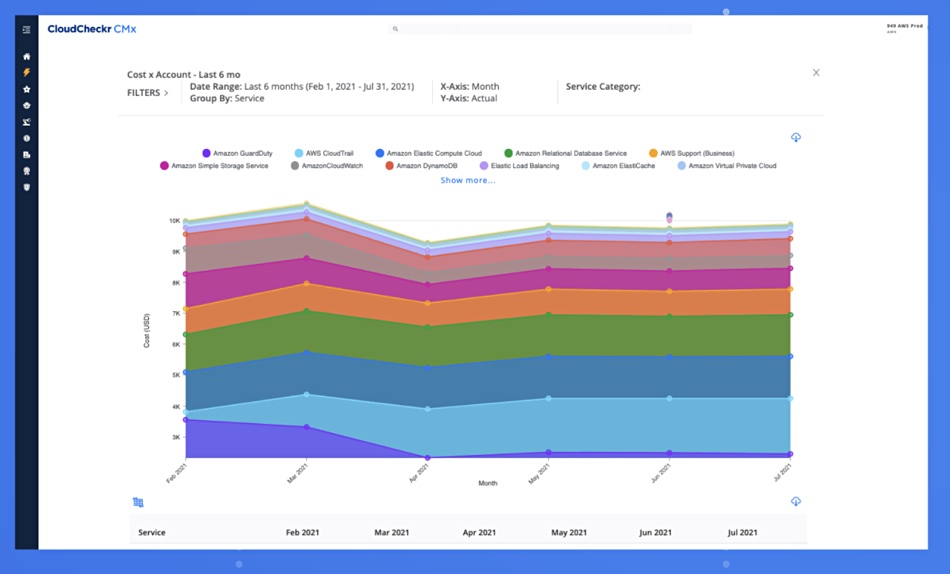Screen dimensions: 950x574
Task: Toggle Amazon Elastic Compute Cloud legend series
Action: pyautogui.click(x=429, y=153)
